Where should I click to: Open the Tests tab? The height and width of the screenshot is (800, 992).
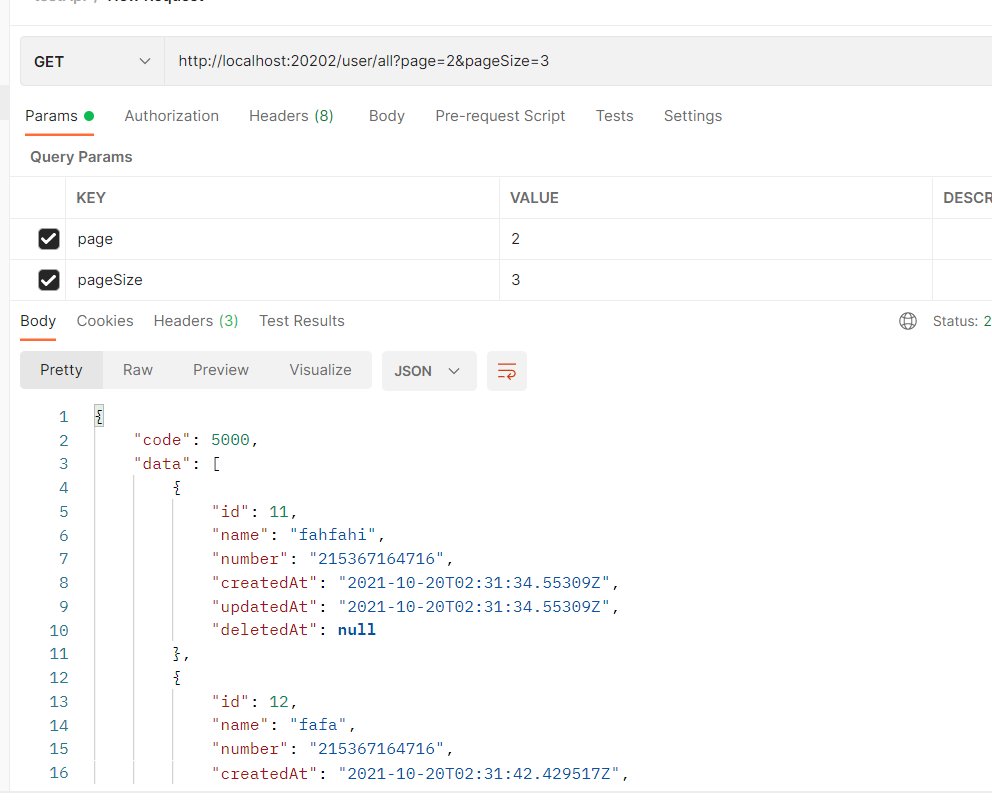[x=614, y=116]
